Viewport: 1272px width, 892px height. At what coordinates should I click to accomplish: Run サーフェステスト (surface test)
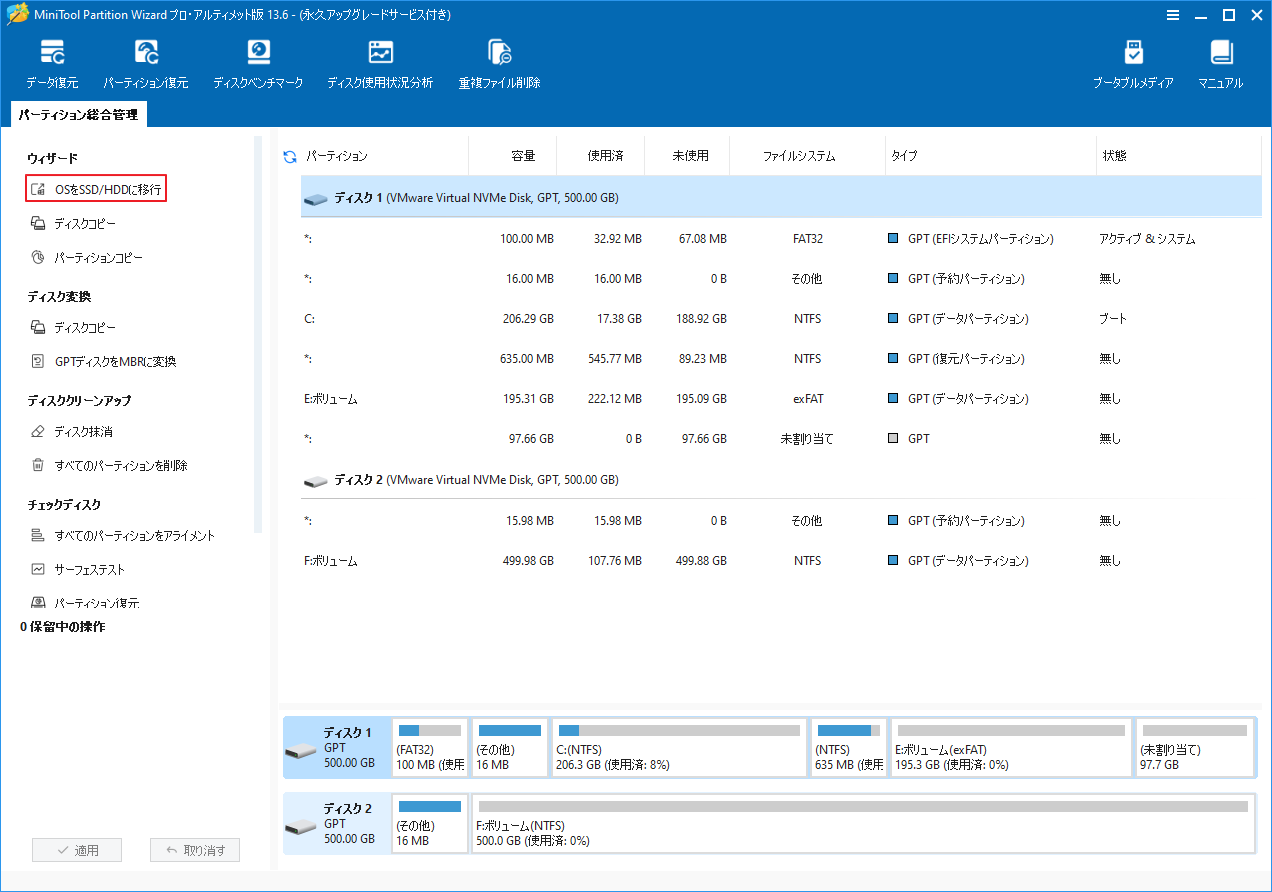pyautogui.click(x=85, y=568)
